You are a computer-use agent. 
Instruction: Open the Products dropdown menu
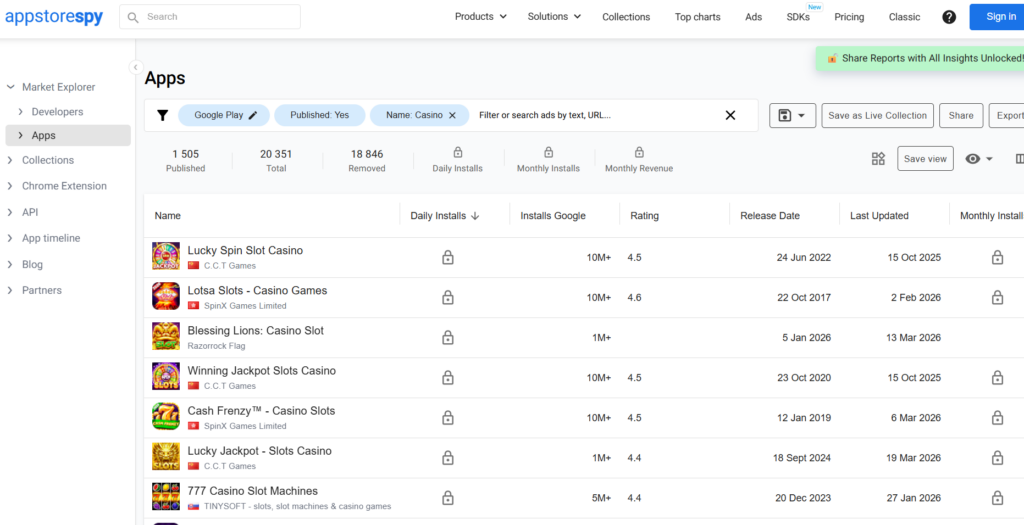(x=481, y=17)
